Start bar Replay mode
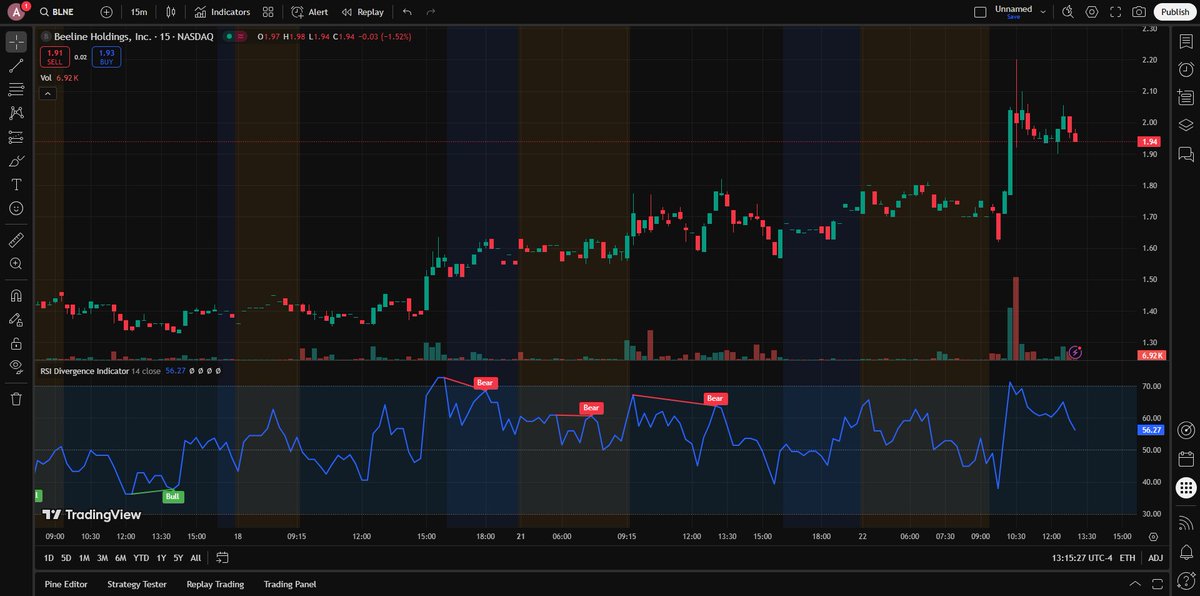1200x596 pixels. [x=362, y=12]
